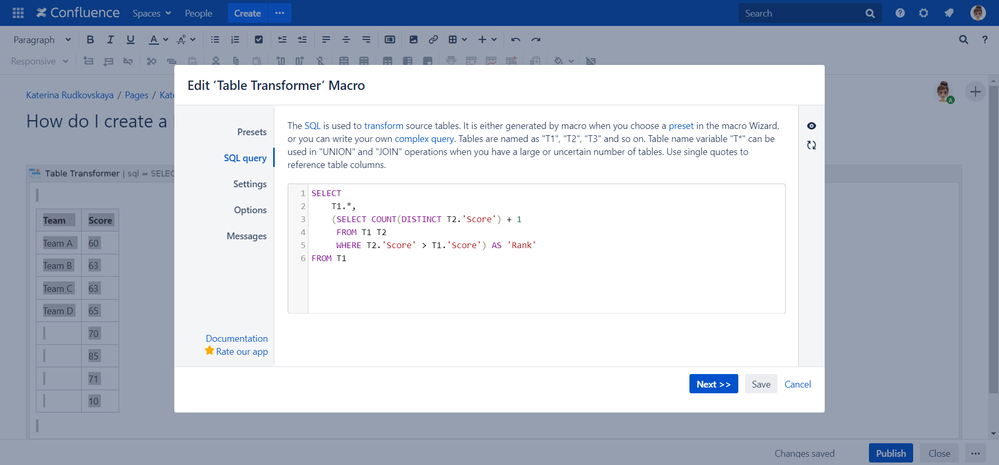The width and height of the screenshot is (999, 465).
Task: Open the Confluence app switcher grid
Action: coord(18,13)
